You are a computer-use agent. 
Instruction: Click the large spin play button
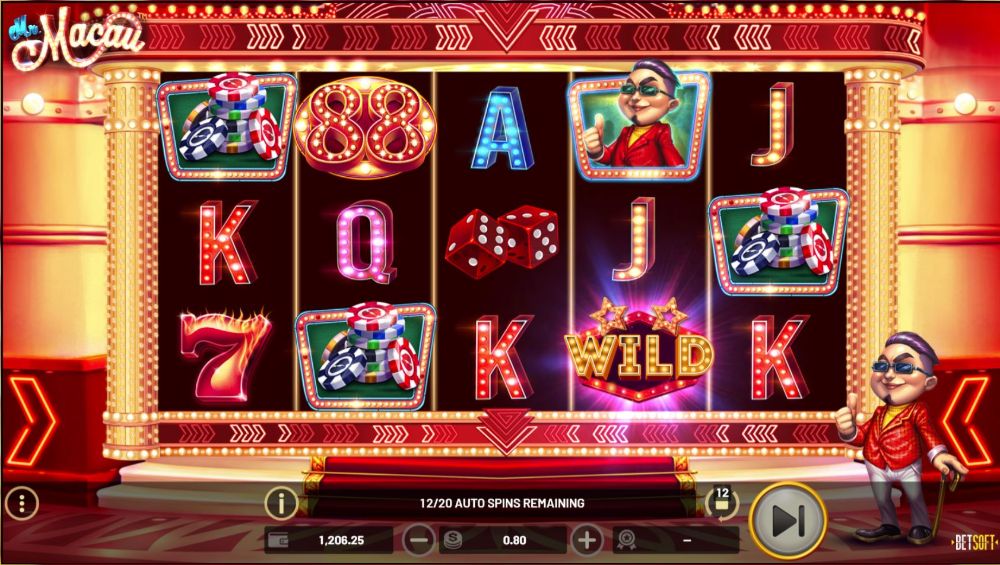pyautogui.click(x=788, y=522)
